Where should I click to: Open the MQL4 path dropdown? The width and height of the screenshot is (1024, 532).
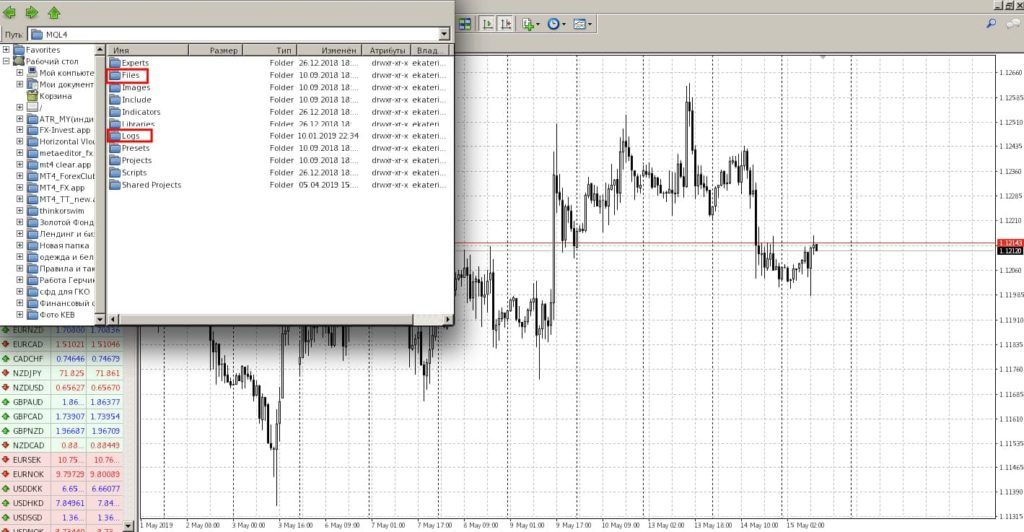(444, 34)
